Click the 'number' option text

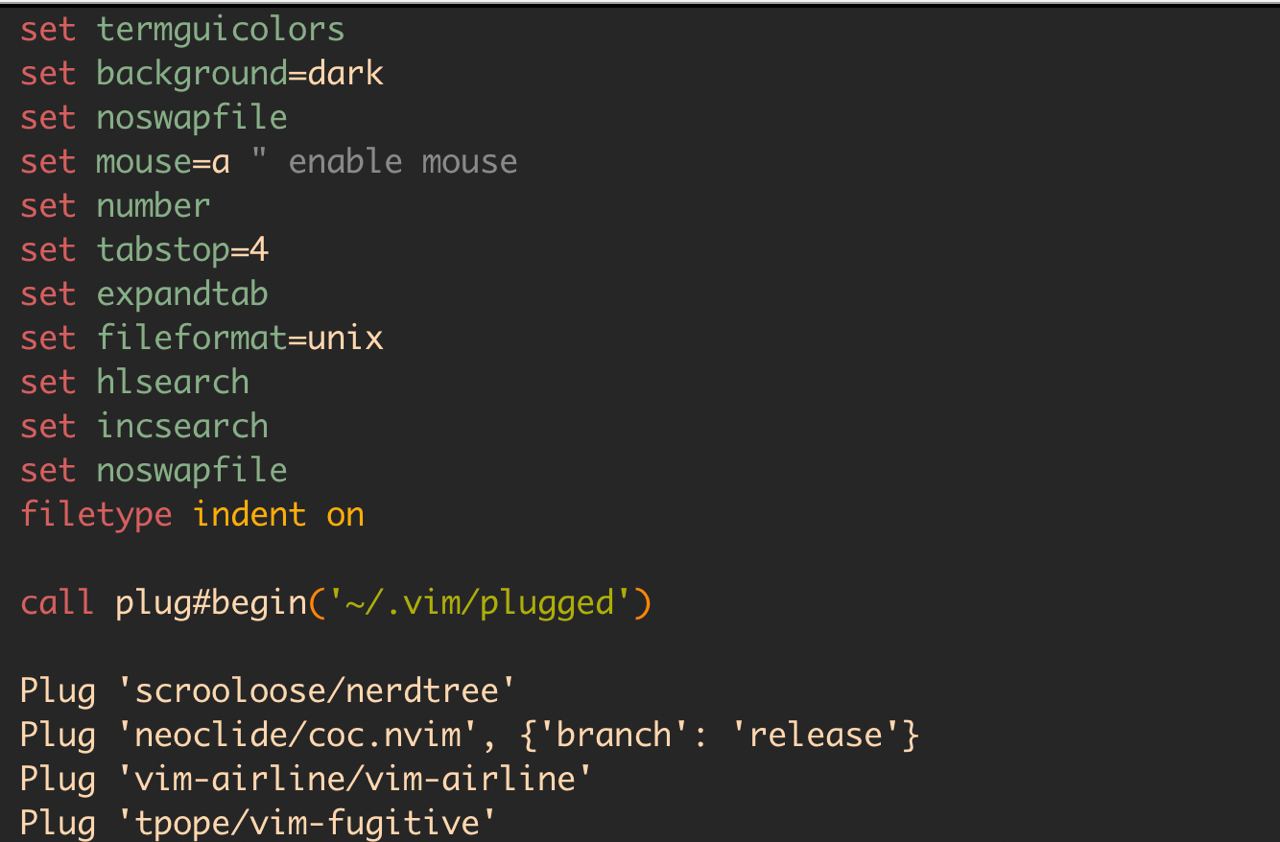point(153,206)
